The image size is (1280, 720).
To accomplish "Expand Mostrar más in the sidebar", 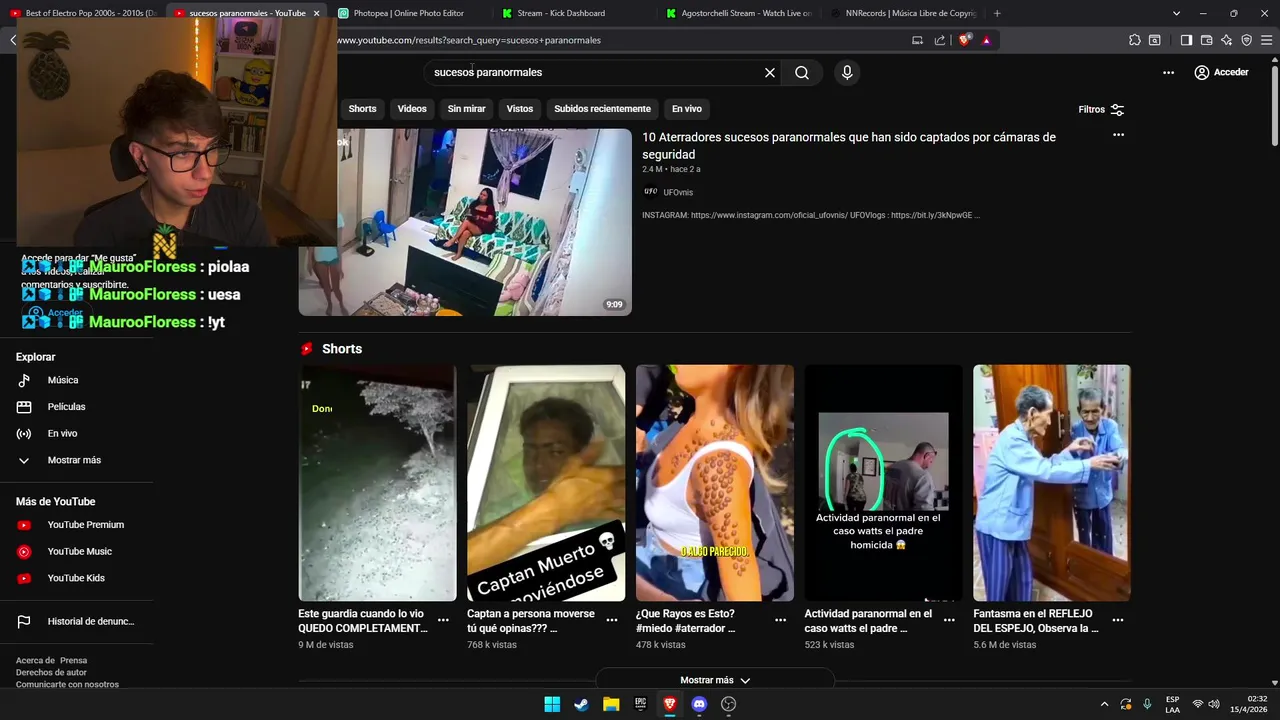I will click(76, 460).
